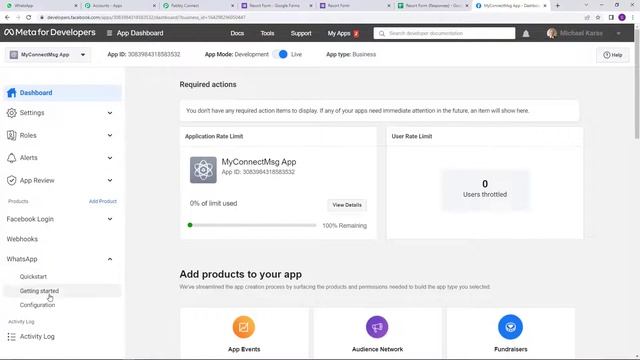Viewport: 640px width, 360px height.
Task: Bookmark this page with the star icon
Action: point(598,18)
